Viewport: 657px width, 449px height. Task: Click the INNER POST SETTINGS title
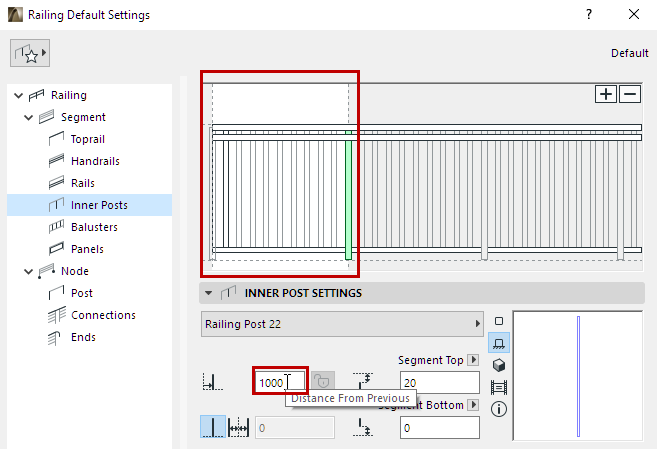tap(303, 293)
